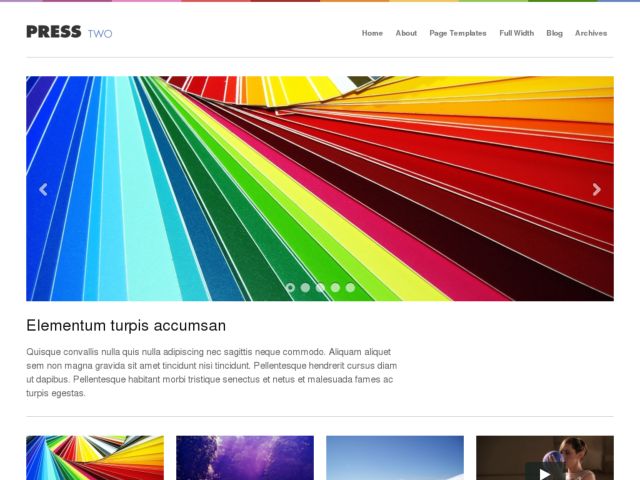
Task: Open the Home menu item
Action: coord(372,33)
